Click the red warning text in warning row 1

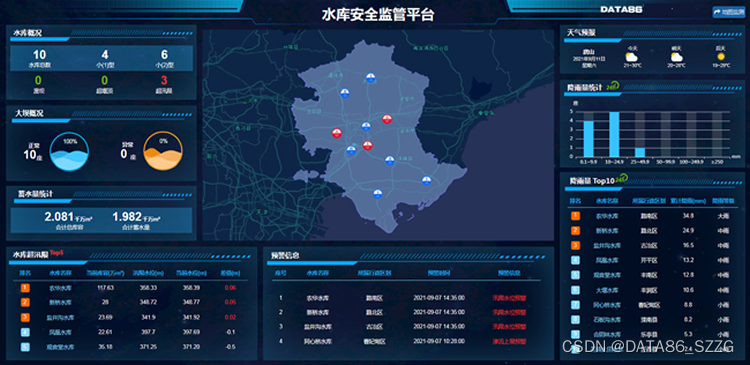(508, 298)
